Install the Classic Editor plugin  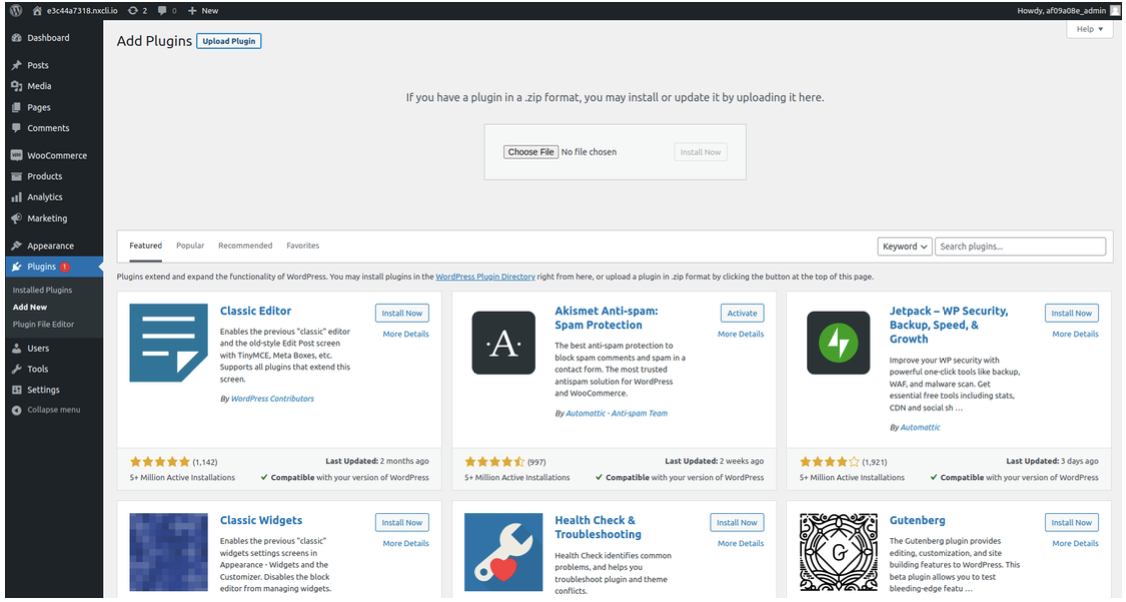(402, 313)
